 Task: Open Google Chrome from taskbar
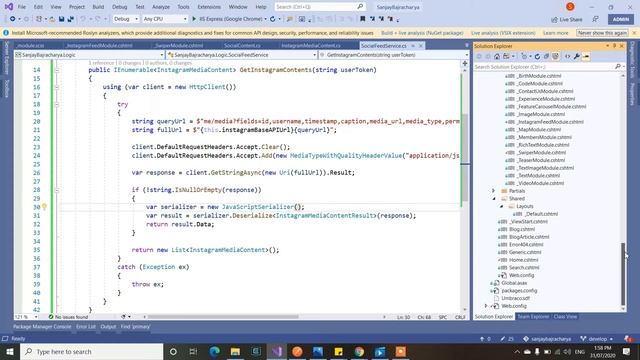tap(359, 351)
